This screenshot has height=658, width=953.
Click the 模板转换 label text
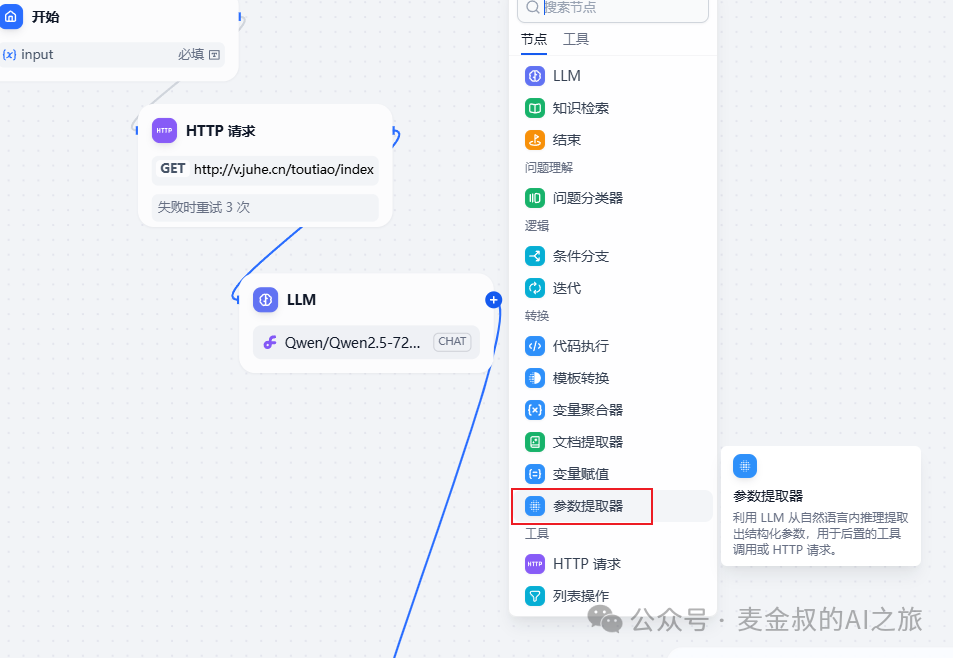pyautogui.click(x=581, y=379)
